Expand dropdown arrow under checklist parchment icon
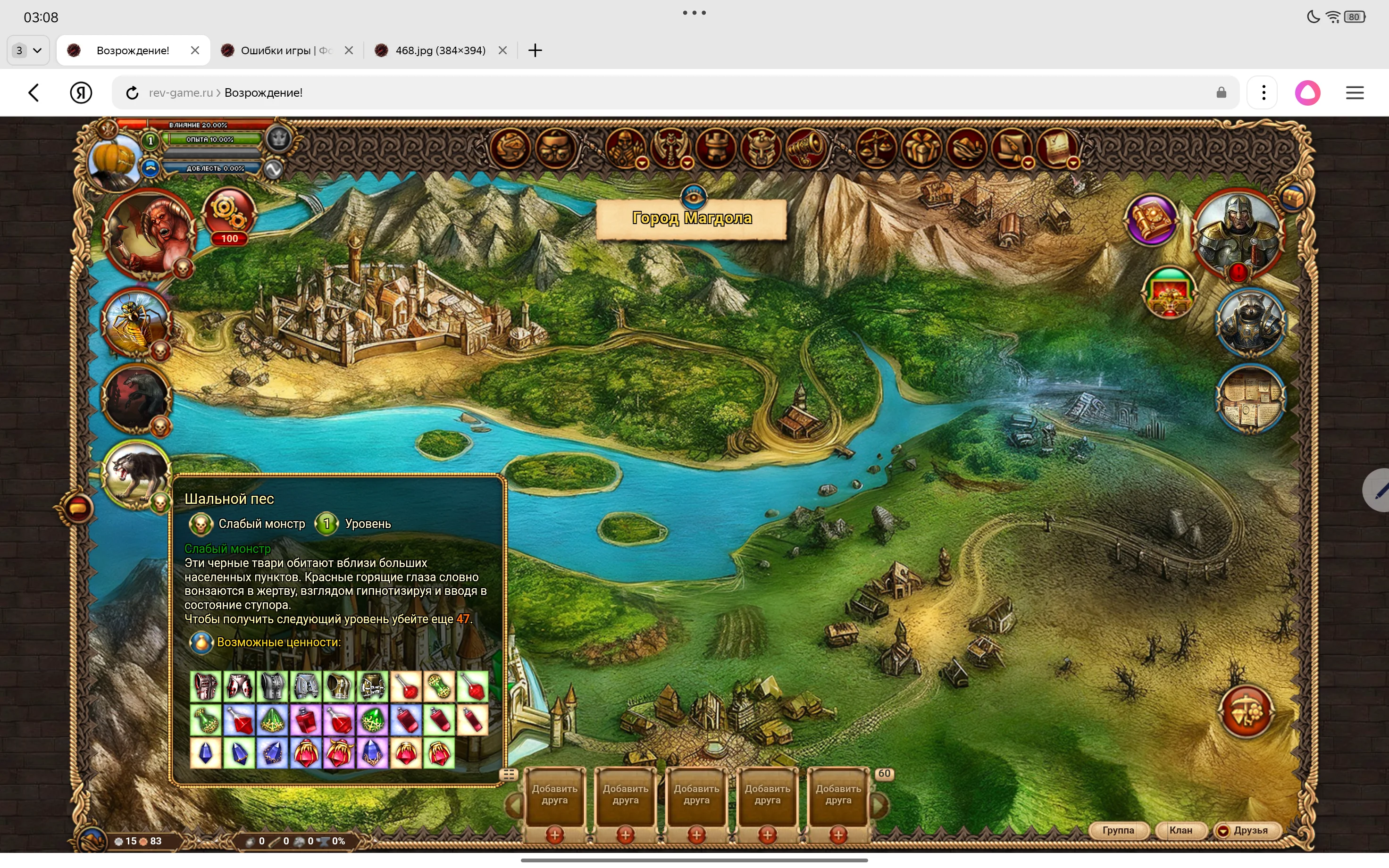The width and height of the screenshot is (1389, 868). (x=1073, y=164)
